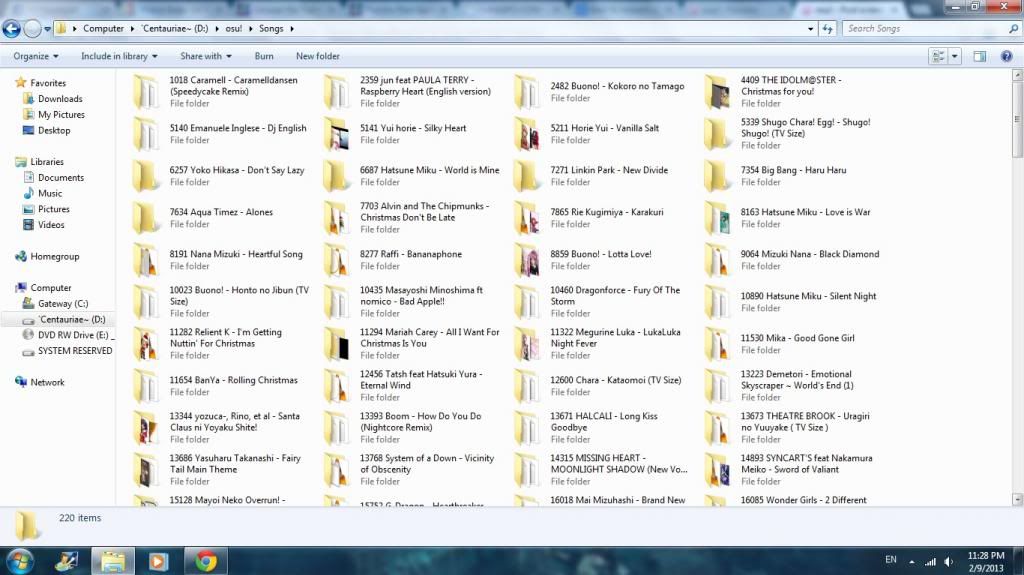
Task: Click the vertical scrollbar thumb
Action: 1017,119
